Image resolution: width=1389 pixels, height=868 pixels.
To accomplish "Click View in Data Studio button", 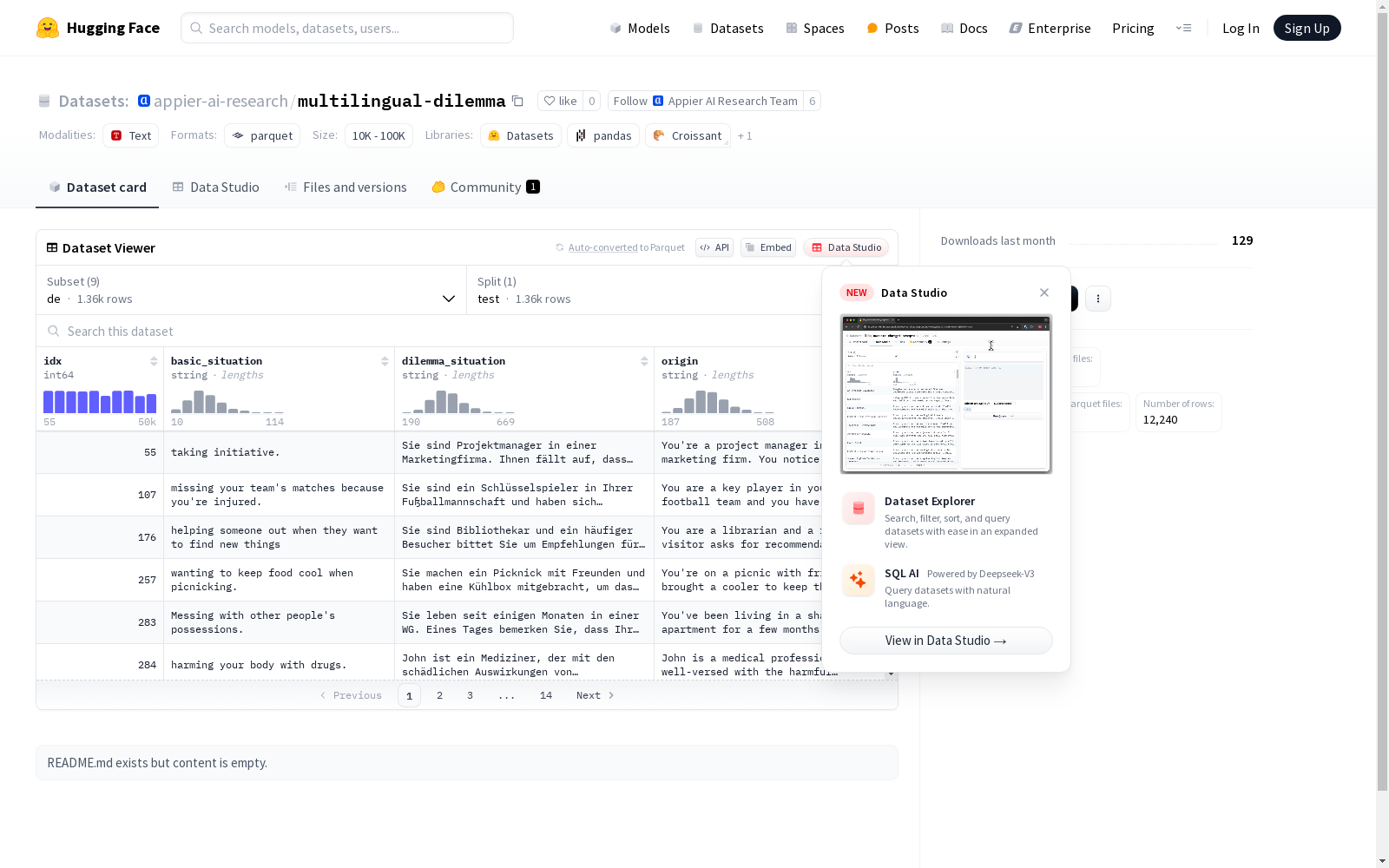I will (946, 641).
